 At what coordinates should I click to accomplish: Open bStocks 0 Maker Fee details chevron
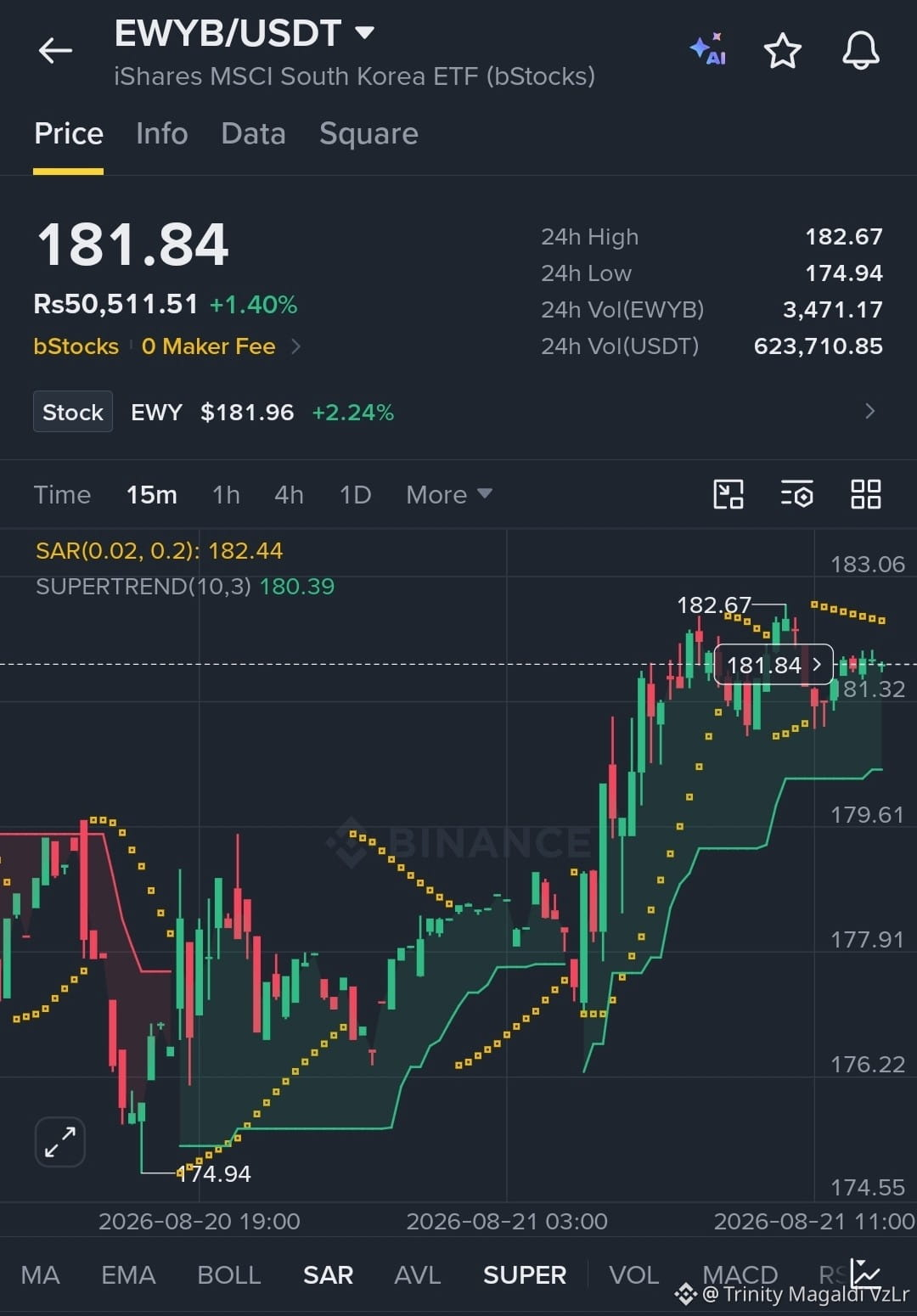click(295, 346)
